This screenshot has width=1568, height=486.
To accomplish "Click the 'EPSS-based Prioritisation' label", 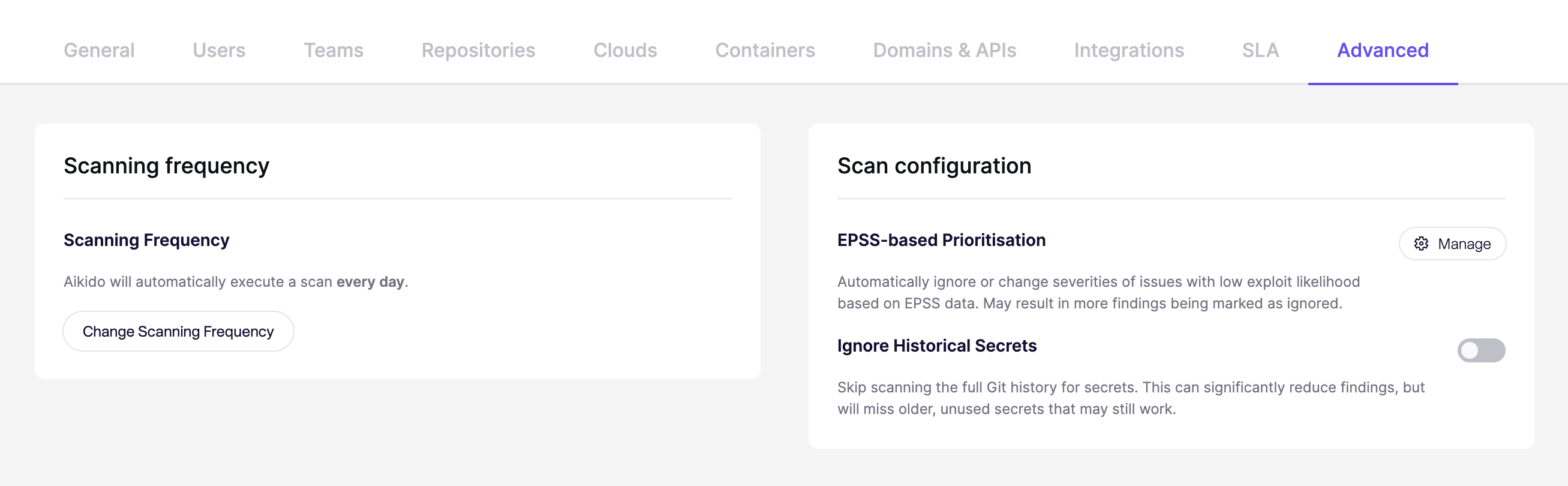I will tap(942, 240).
